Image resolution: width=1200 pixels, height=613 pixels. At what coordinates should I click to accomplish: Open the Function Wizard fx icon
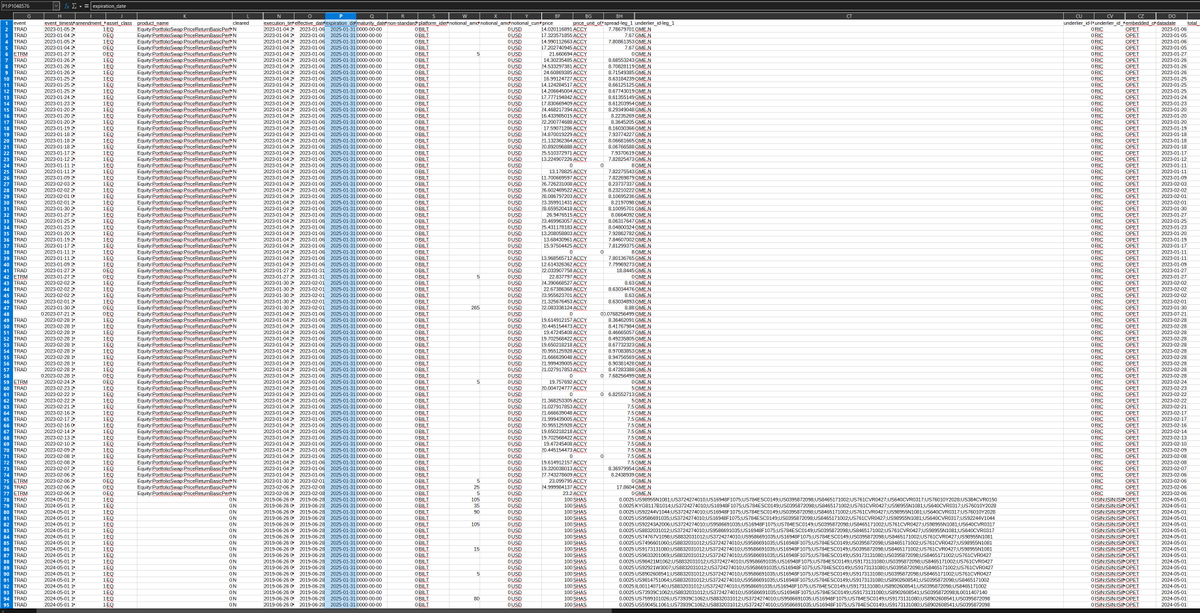(x=67, y=6)
